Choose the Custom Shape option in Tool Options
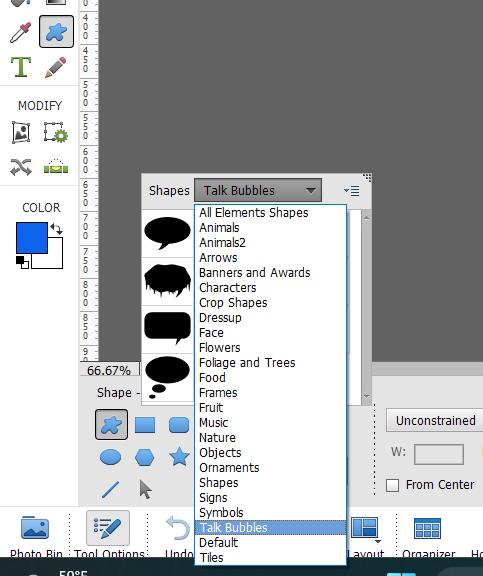This screenshot has width=483, height=576. (x=111, y=424)
